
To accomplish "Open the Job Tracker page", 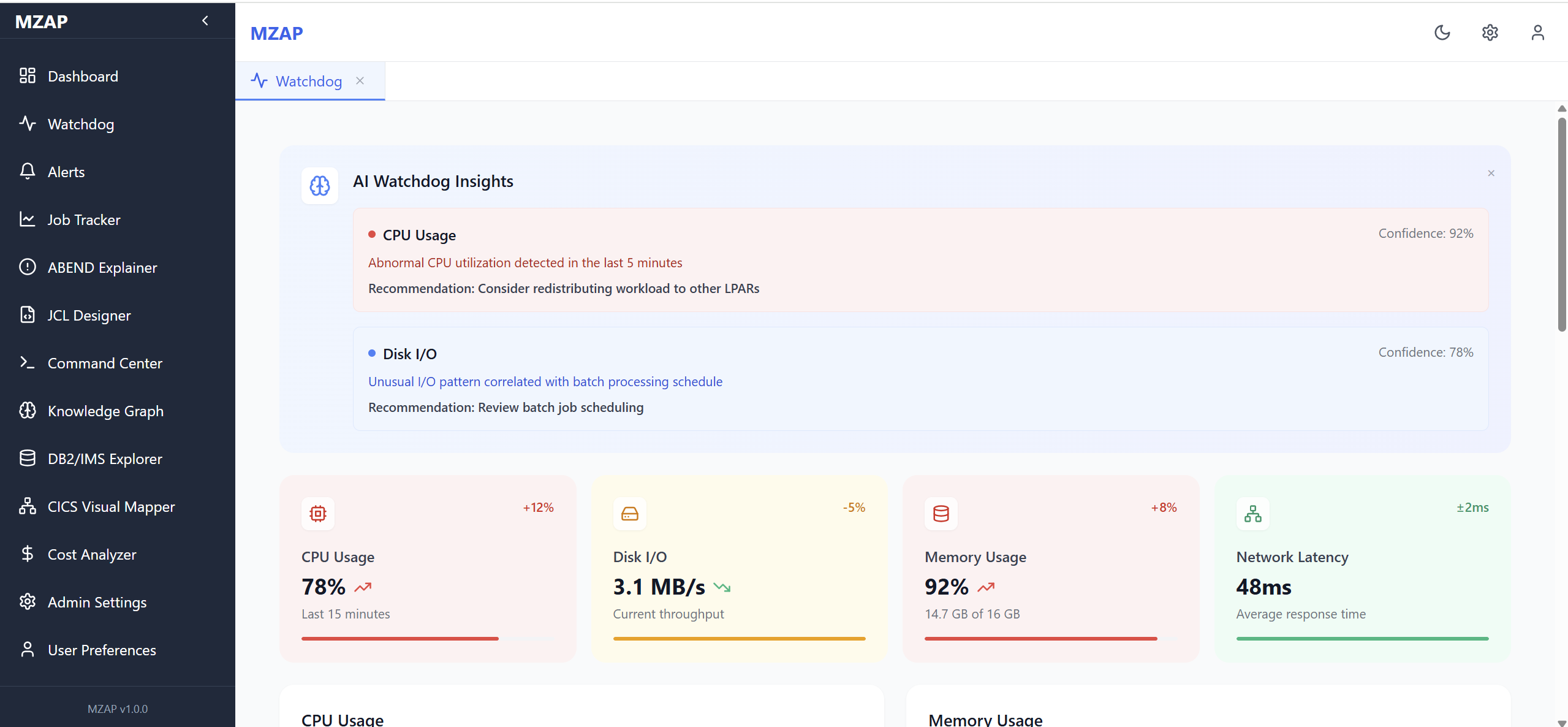I will pos(84,219).
